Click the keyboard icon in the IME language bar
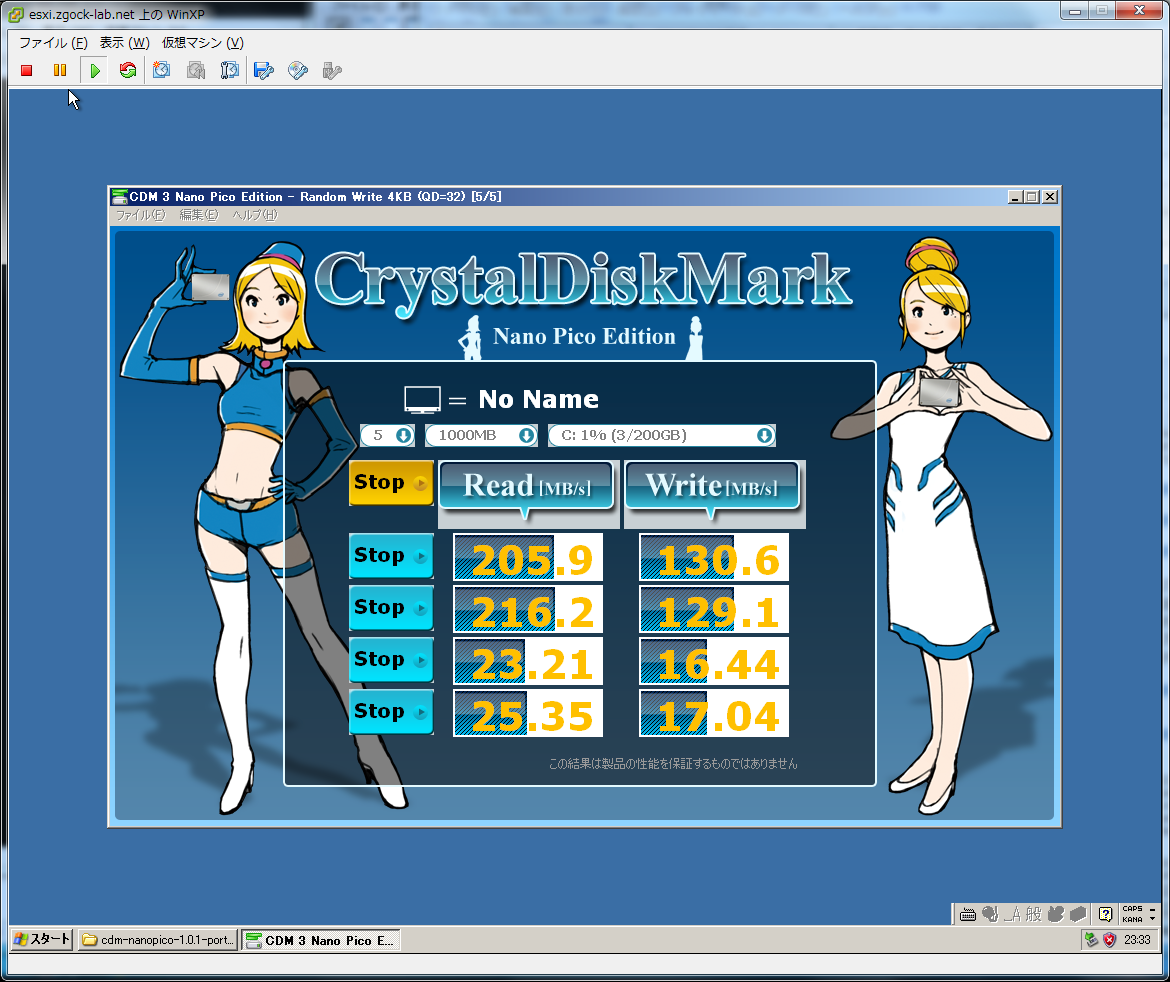 (968, 914)
